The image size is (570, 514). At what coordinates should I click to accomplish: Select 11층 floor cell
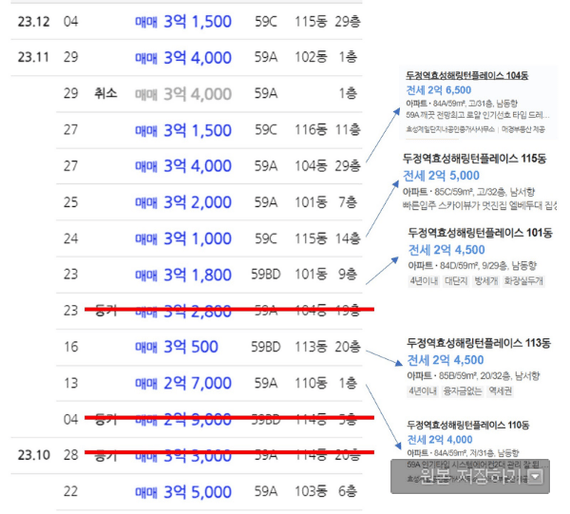point(348,130)
